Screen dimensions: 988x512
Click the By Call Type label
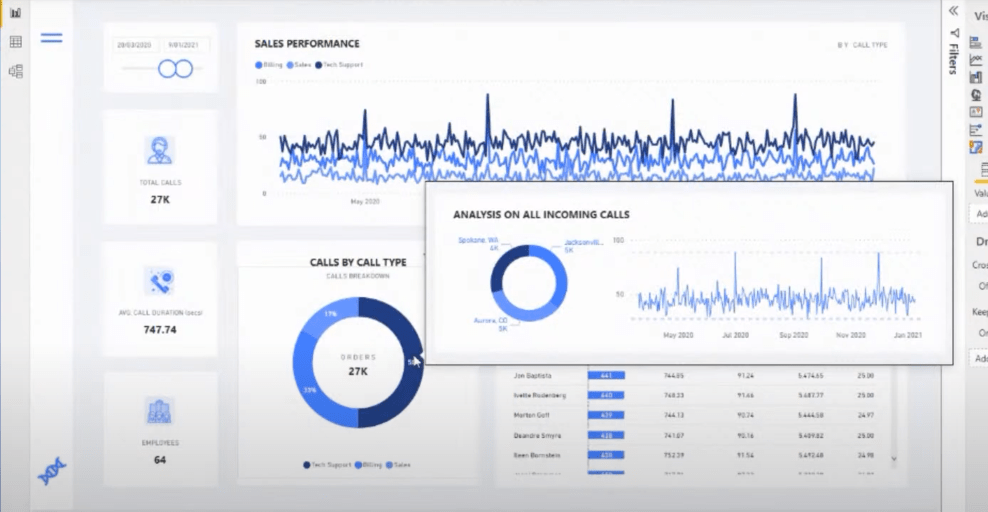(x=862, y=45)
